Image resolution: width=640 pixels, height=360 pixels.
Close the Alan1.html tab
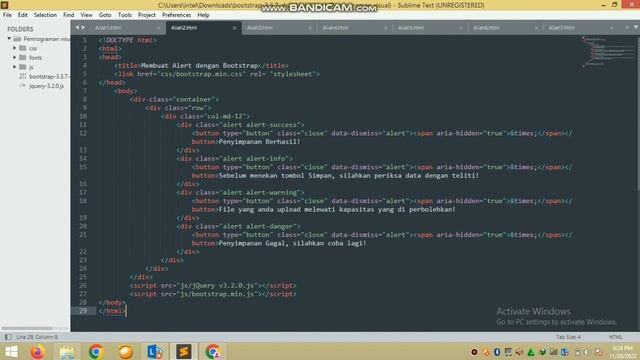[x=158, y=28]
